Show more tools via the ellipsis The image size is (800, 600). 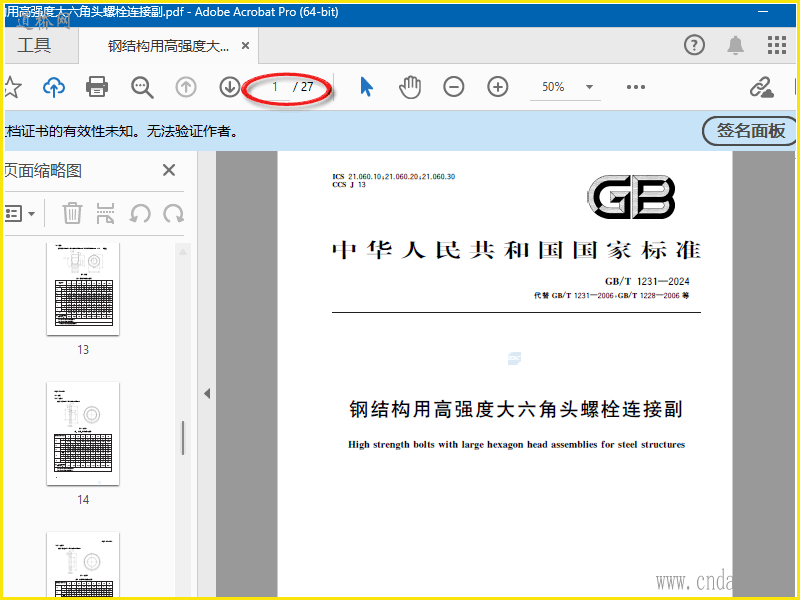pos(636,87)
